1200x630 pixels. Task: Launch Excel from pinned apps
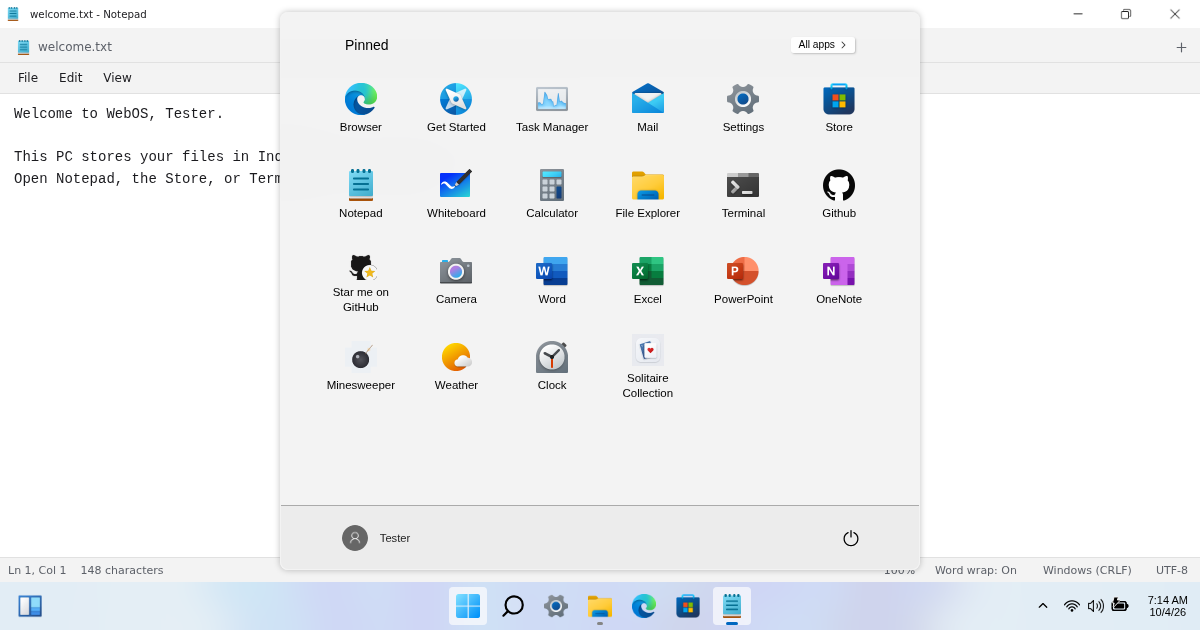[648, 280]
